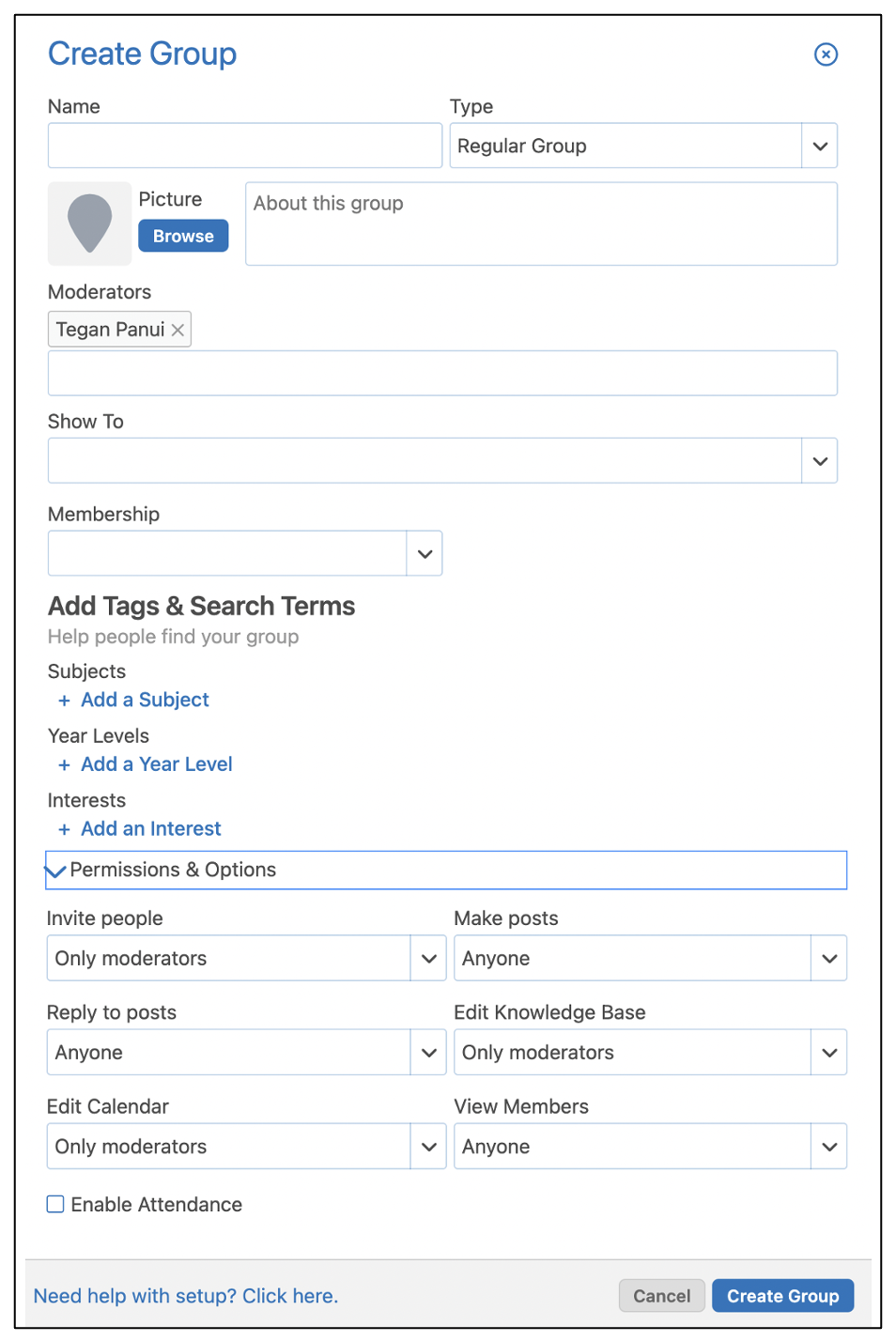Open the Invite people dropdown
This screenshot has height=1341, width=896.
(x=428, y=958)
